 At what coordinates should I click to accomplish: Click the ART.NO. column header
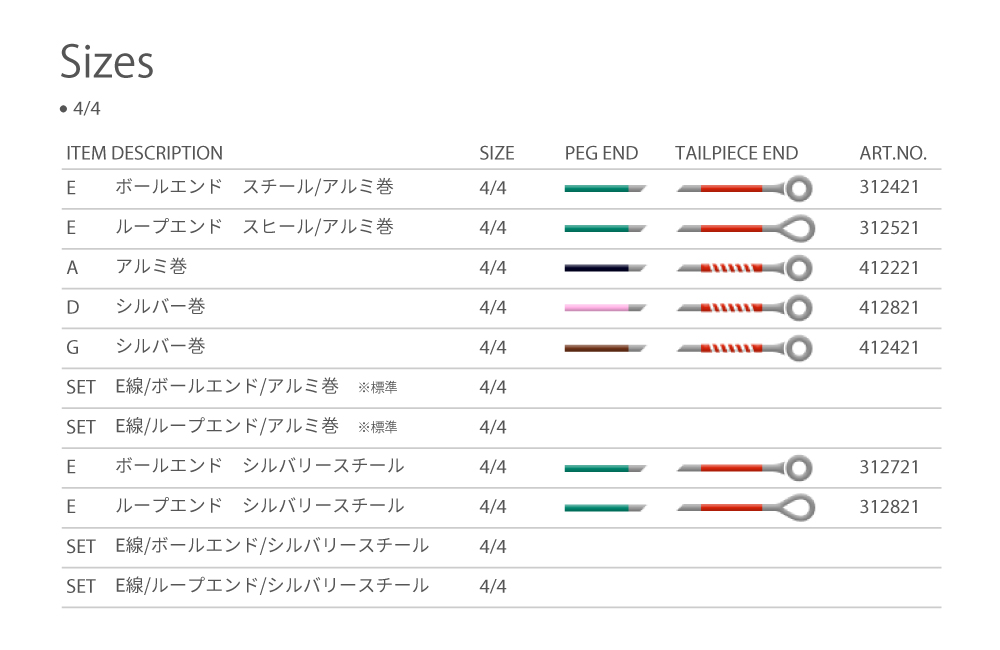(x=893, y=153)
